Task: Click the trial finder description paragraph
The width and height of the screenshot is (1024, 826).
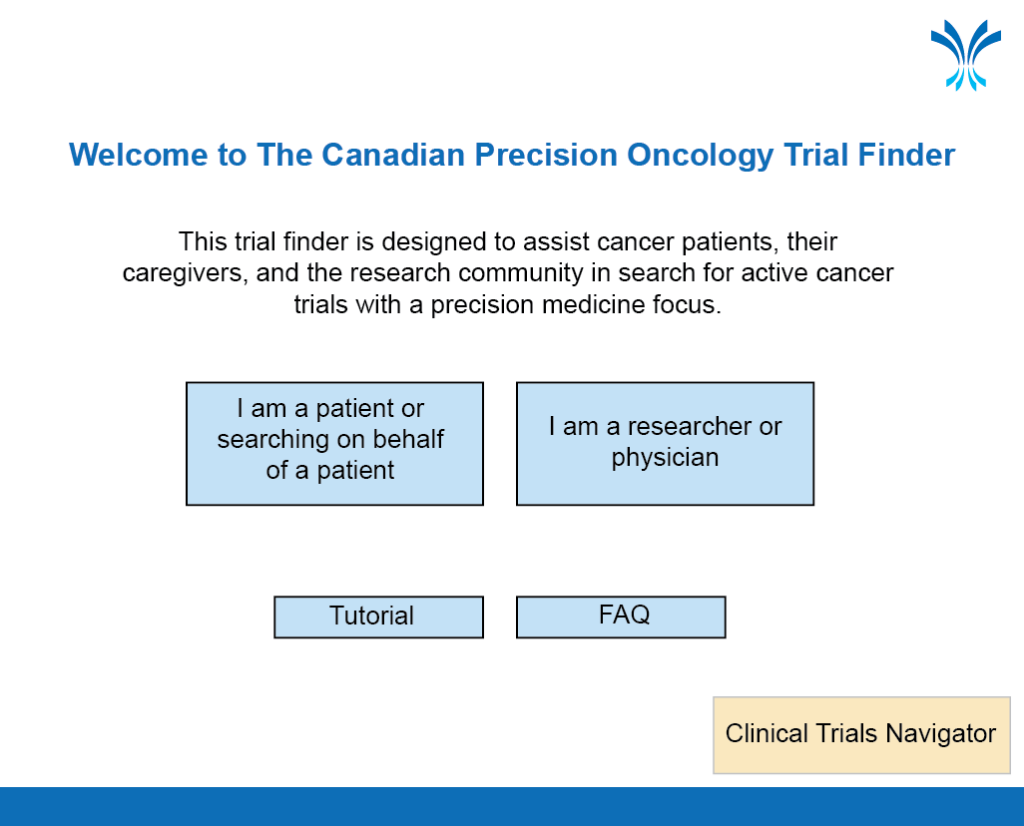Action: (x=508, y=273)
